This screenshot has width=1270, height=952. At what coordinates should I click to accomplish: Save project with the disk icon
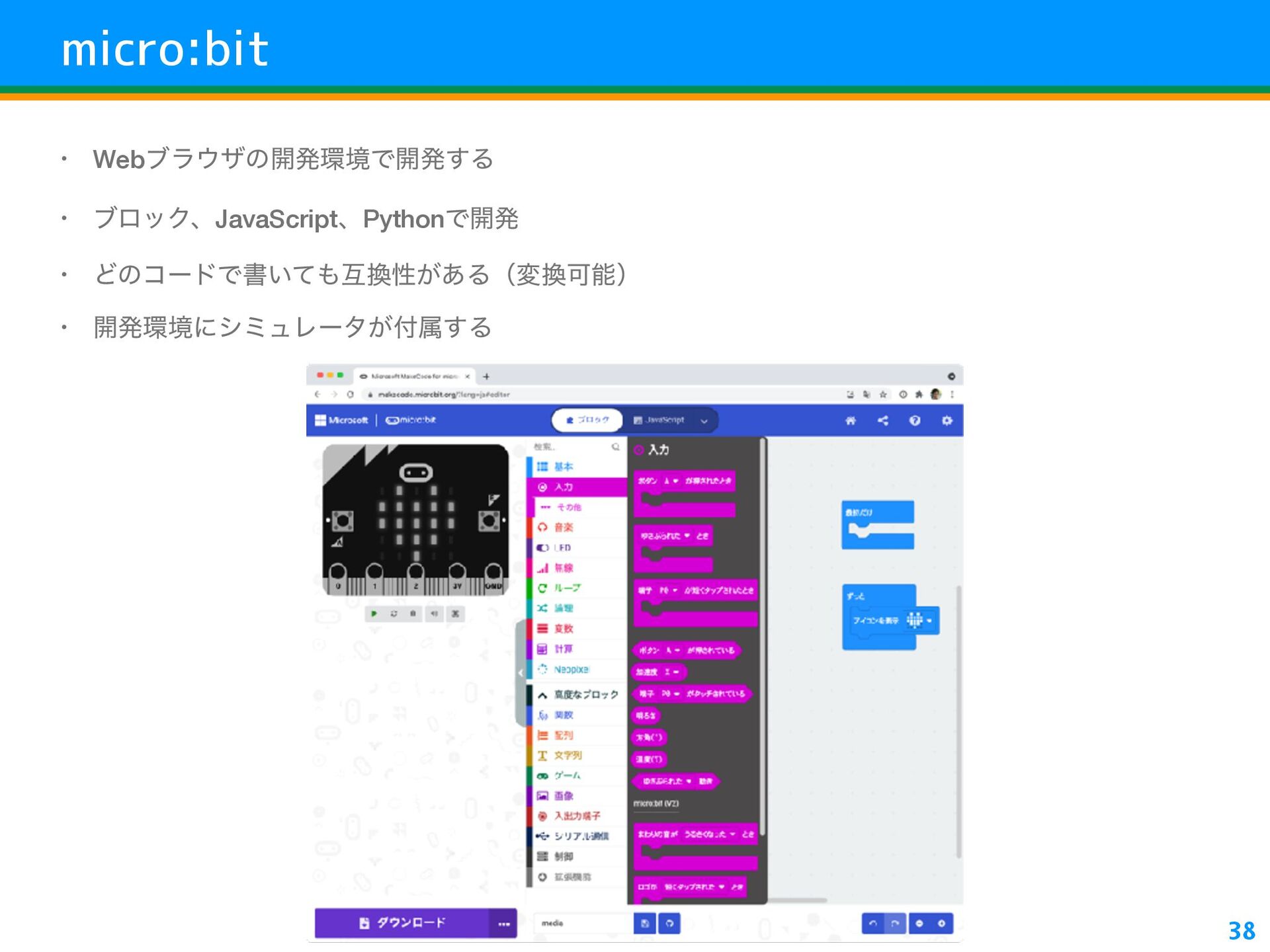[645, 924]
